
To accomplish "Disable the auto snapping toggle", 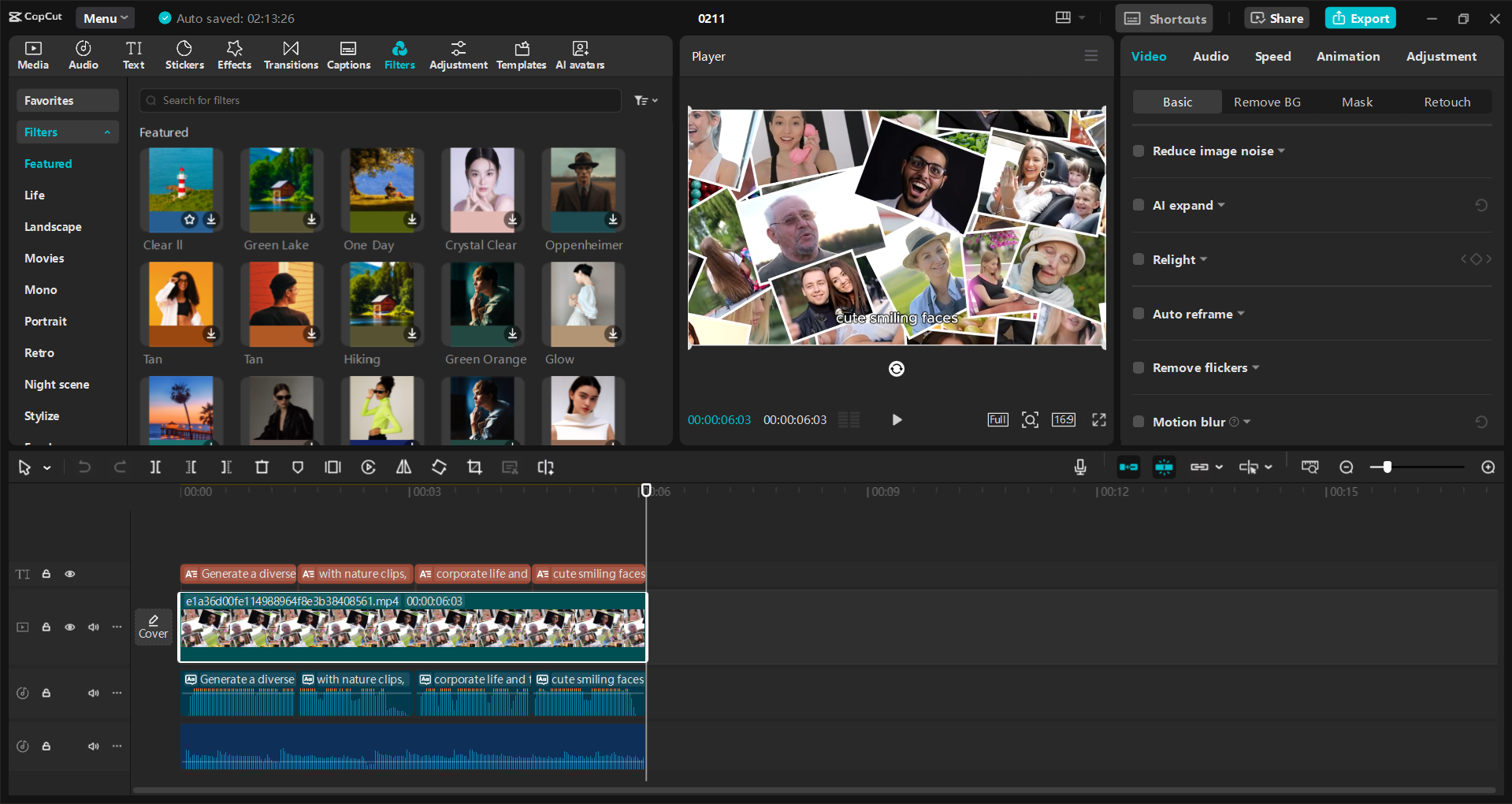I will 1164,467.
